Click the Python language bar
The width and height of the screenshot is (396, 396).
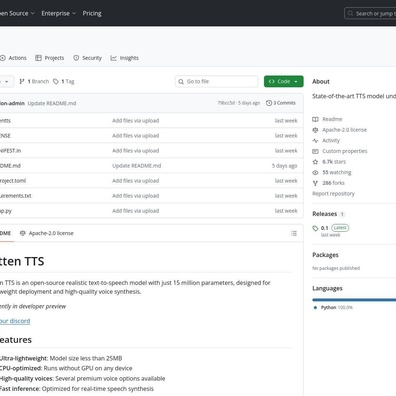[x=354, y=300]
